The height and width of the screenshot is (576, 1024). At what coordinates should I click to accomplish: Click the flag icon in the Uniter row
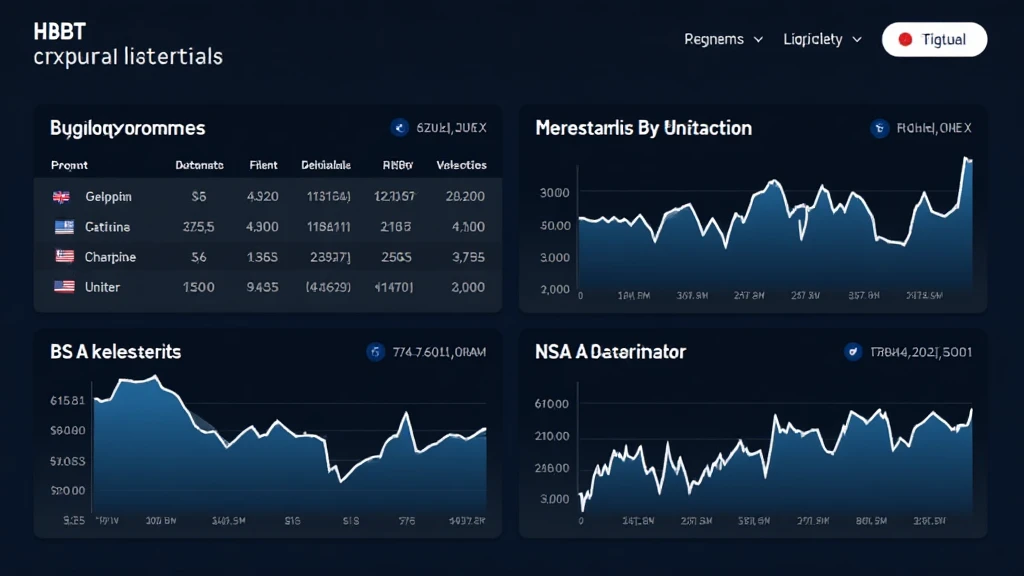pyautogui.click(x=64, y=287)
